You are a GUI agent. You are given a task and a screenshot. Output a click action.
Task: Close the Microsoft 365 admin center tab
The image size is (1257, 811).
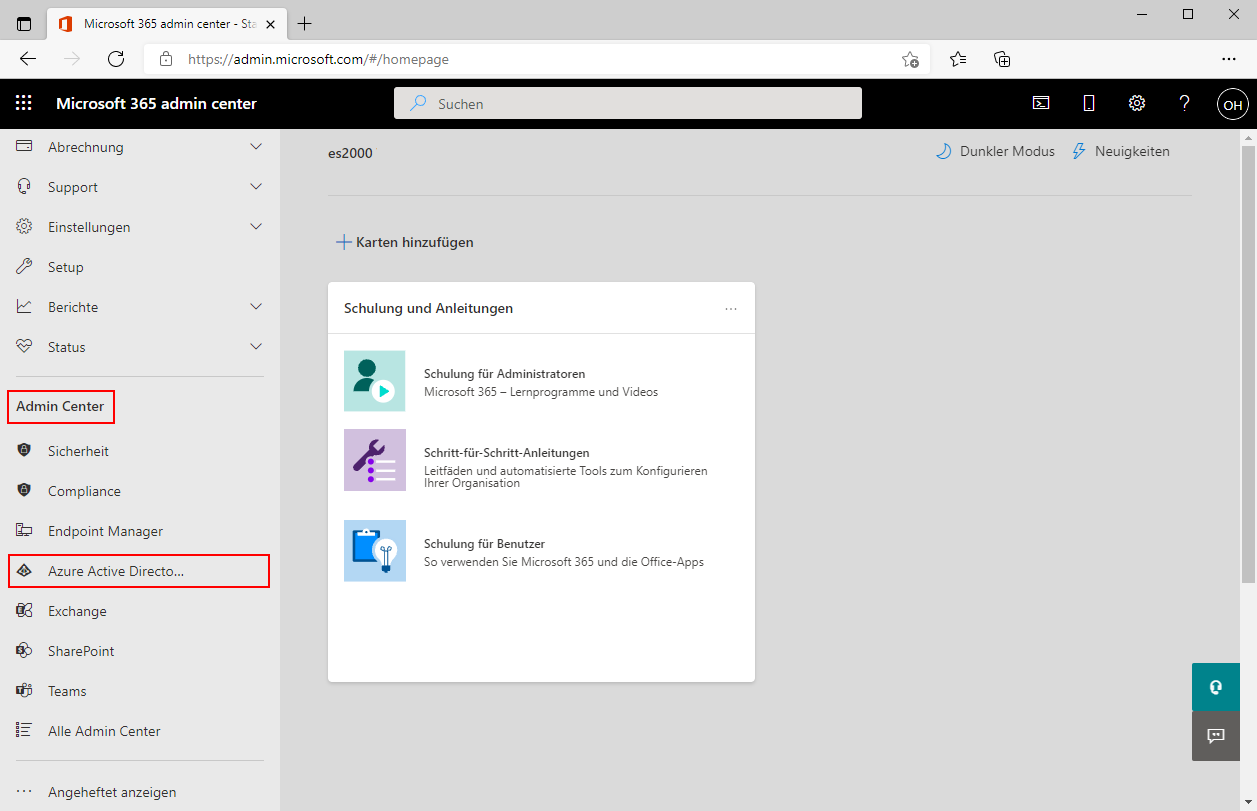coord(270,24)
